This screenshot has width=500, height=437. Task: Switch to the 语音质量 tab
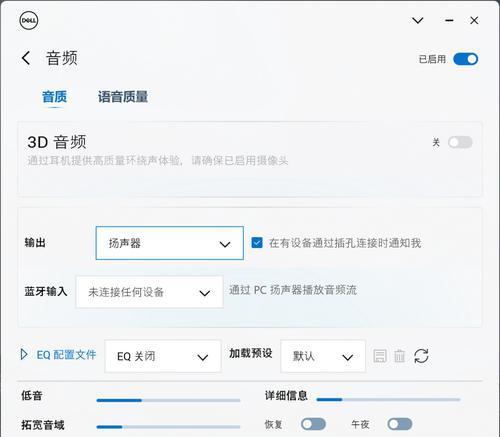[123, 97]
